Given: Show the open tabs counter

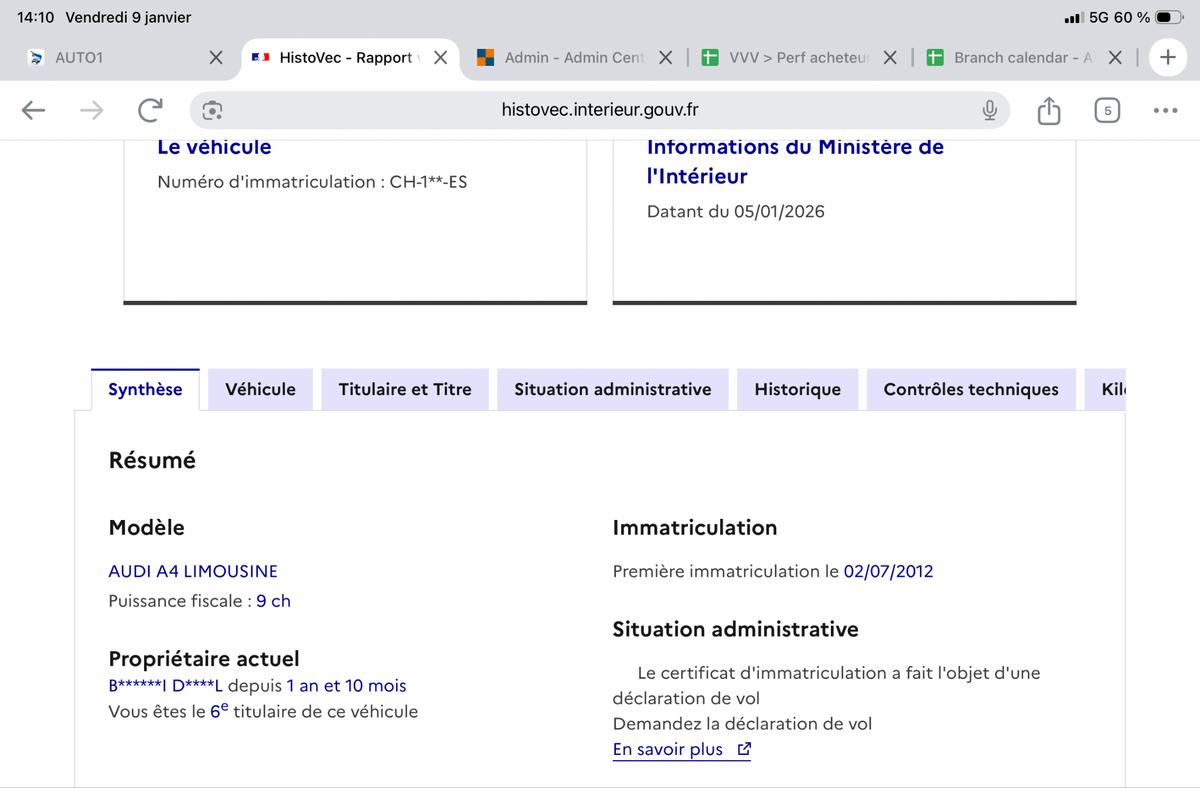Looking at the screenshot, I should pos(1106,110).
